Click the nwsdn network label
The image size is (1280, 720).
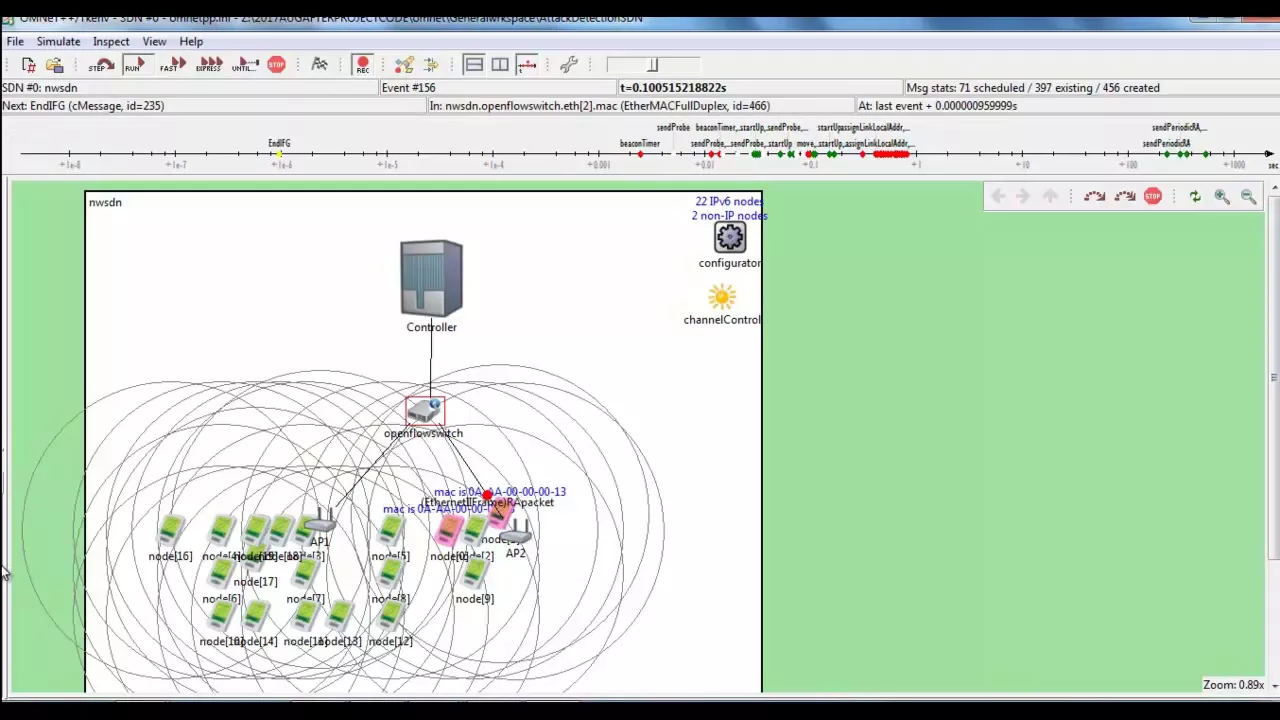(x=105, y=203)
